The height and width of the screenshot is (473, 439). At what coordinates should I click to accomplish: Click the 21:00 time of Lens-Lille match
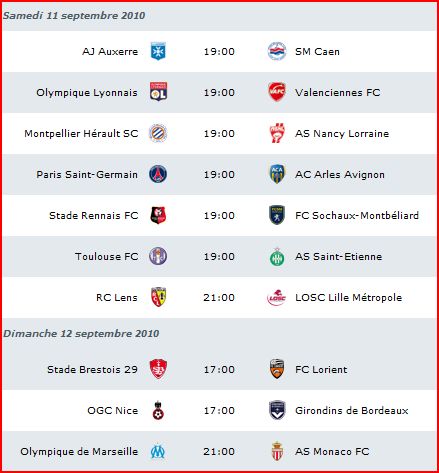coord(219,297)
